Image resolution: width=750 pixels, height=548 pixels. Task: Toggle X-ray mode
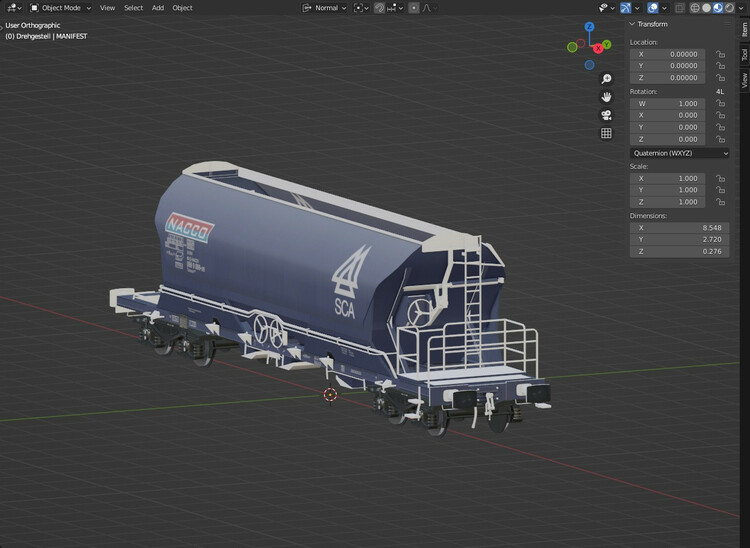click(x=680, y=8)
